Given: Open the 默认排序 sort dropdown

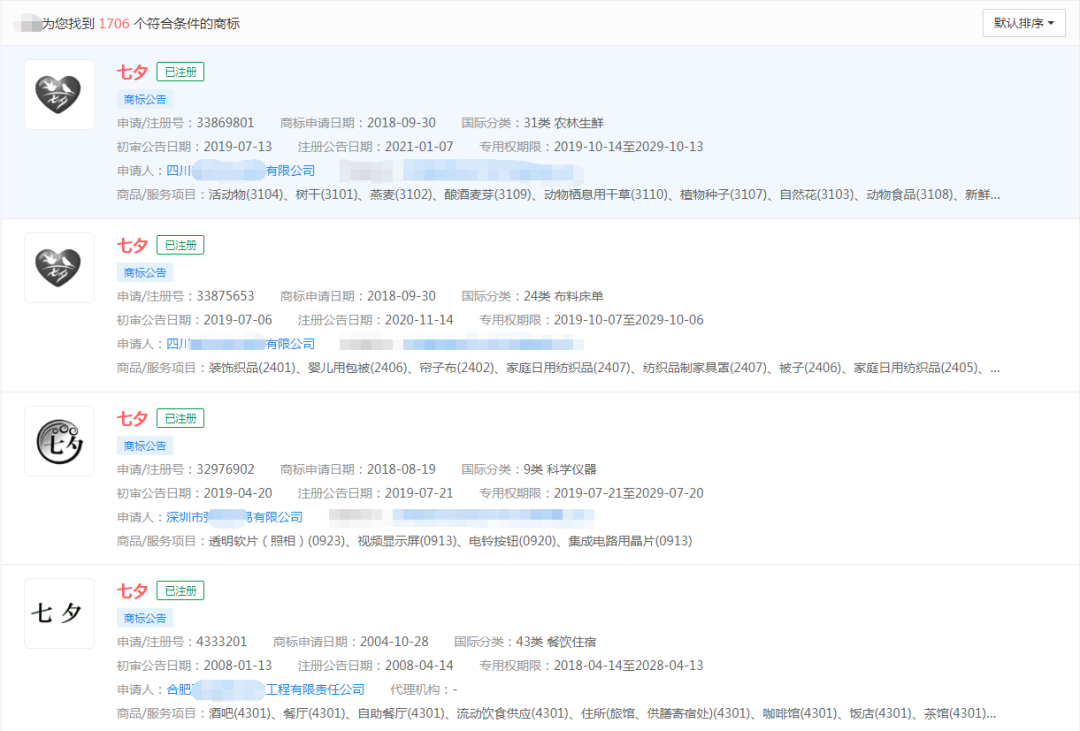Looking at the screenshot, I should click(x=1024, y=23).
